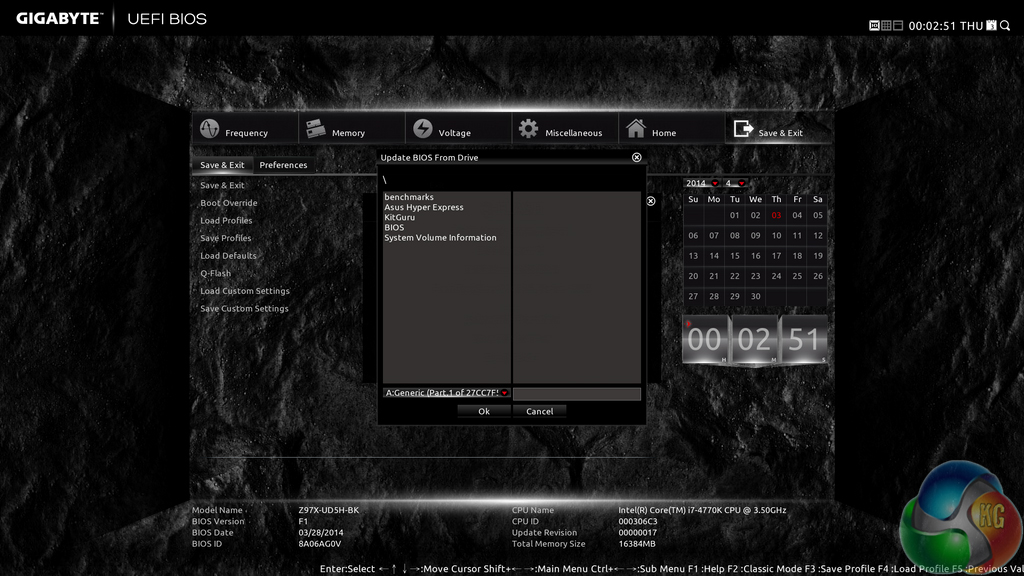Click the grid view mode icon

tap(886, 25)
